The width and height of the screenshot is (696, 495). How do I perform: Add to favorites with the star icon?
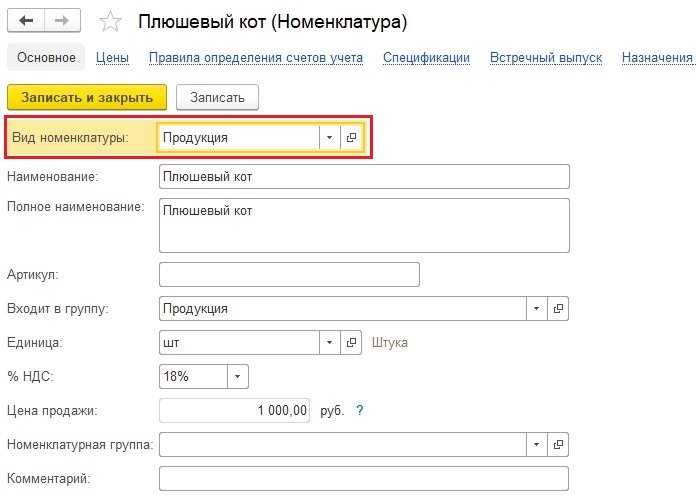(110, 22)
